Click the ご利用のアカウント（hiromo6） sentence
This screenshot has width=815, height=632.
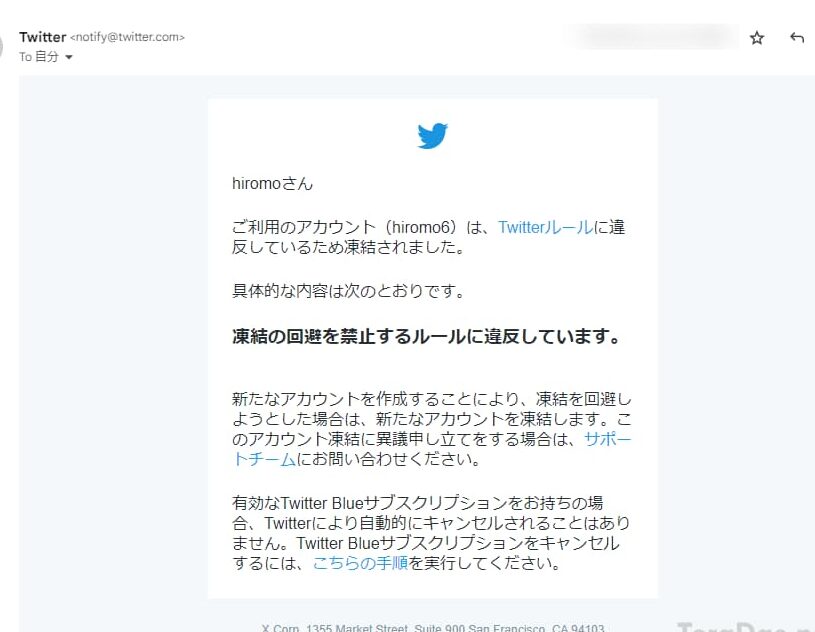pyautogui.click(x=360, y=228)
